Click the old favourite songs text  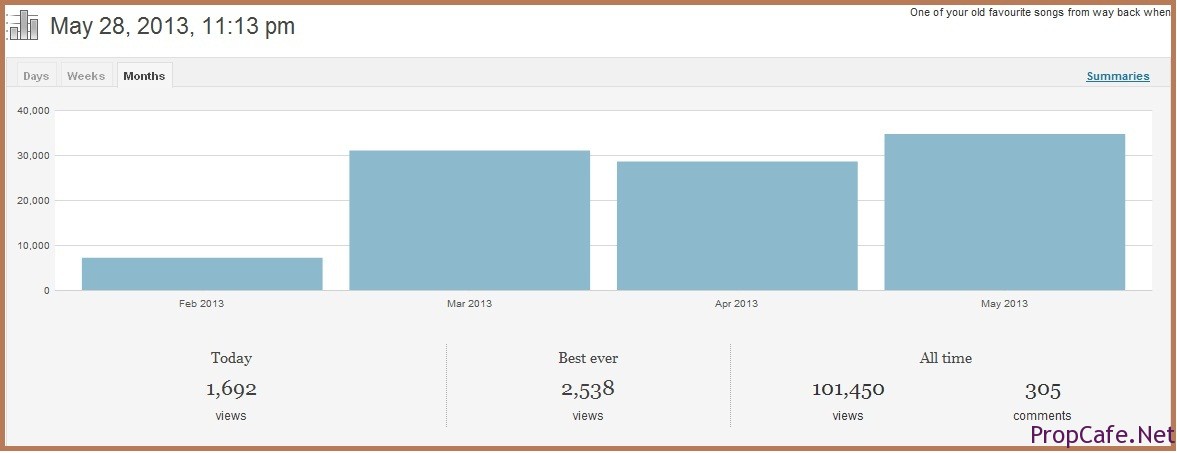1039,13
